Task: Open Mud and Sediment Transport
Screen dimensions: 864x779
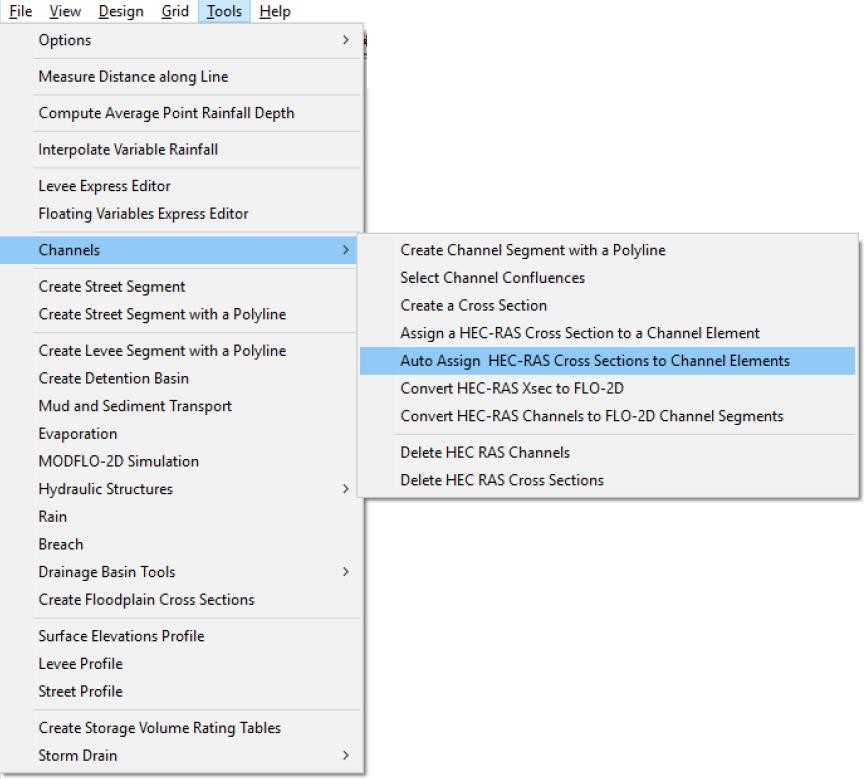Action: click(135, 406)
